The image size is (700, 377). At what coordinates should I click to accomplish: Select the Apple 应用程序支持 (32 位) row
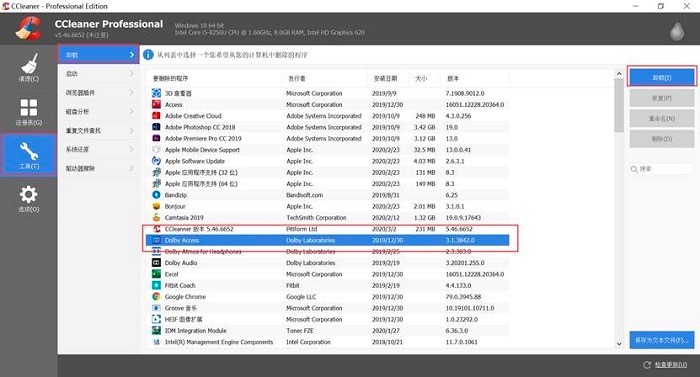click(x=328, y=172)
